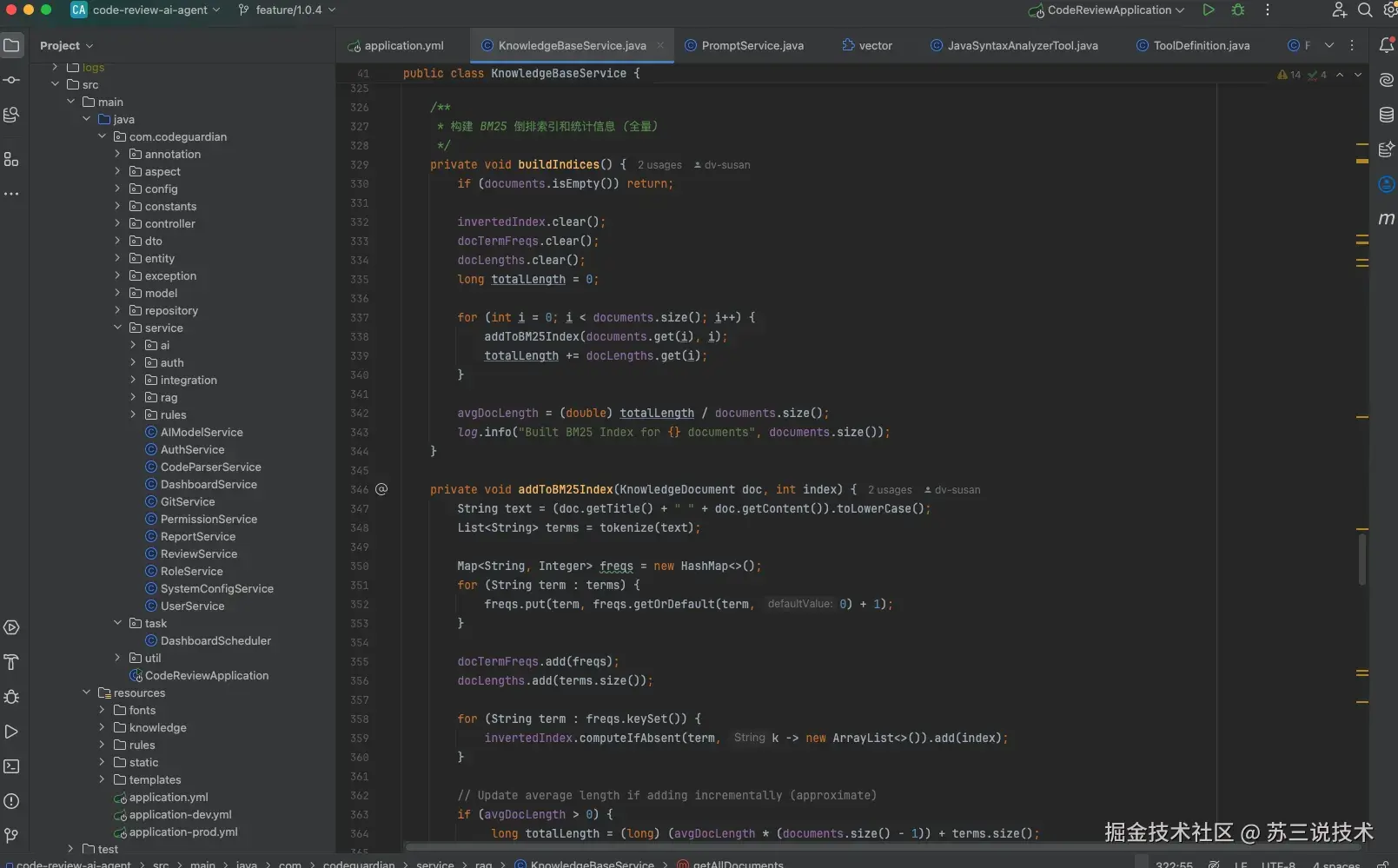Click gutter icon beside addToBM25Index
The height and width of the screenshot is (868, 1398).
[381, 489]
